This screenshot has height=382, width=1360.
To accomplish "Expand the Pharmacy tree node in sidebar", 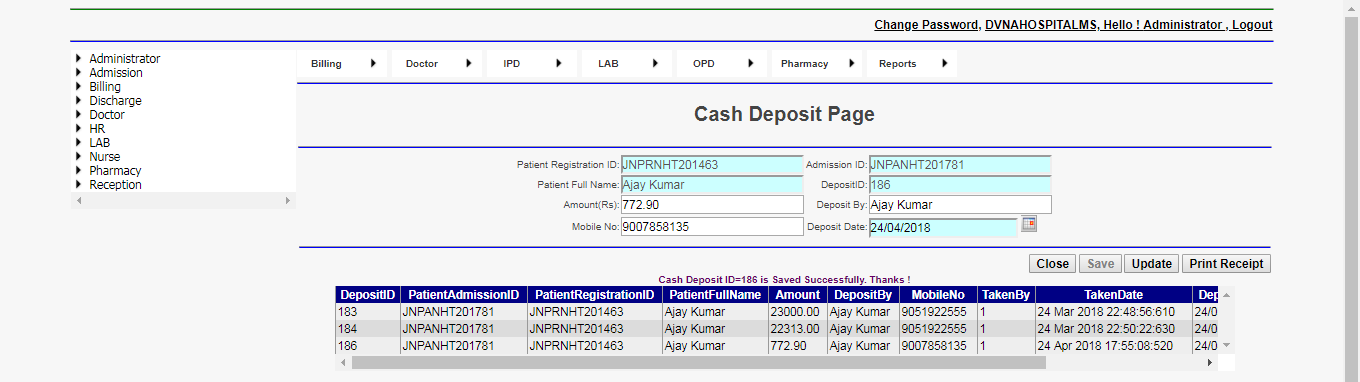I will pos(79,171).
